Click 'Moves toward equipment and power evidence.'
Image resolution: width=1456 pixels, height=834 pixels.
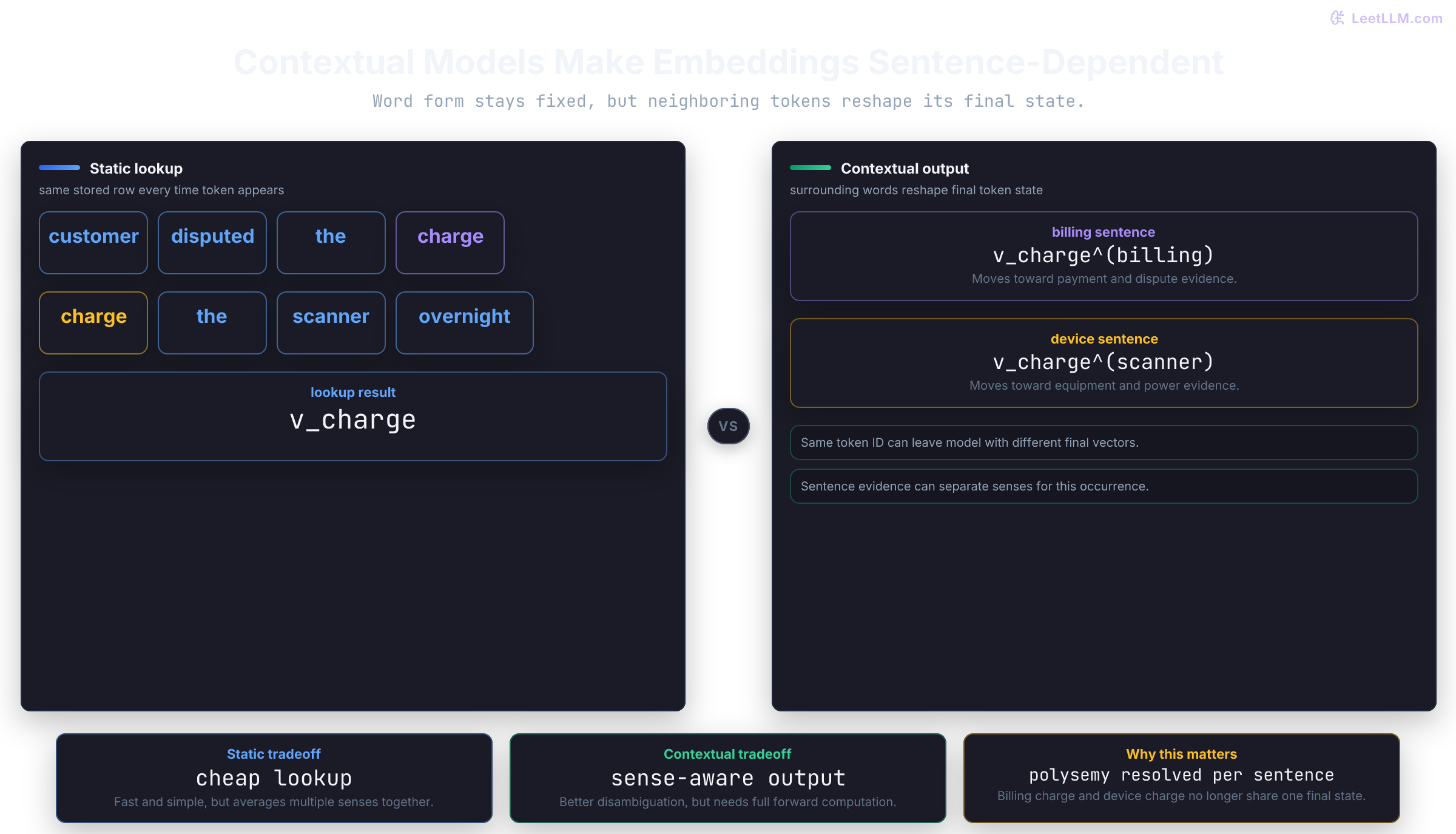1104,385
